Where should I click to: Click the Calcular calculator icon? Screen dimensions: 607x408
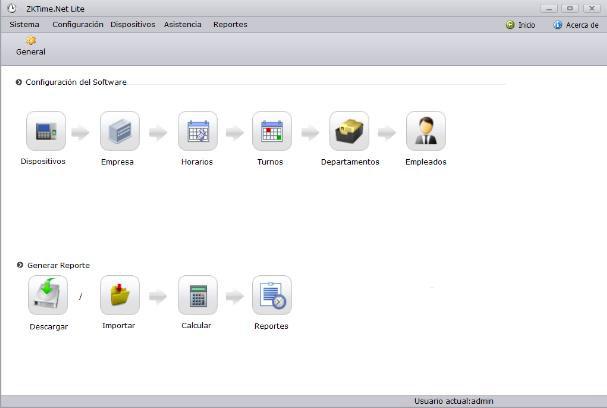click(198, 295)
